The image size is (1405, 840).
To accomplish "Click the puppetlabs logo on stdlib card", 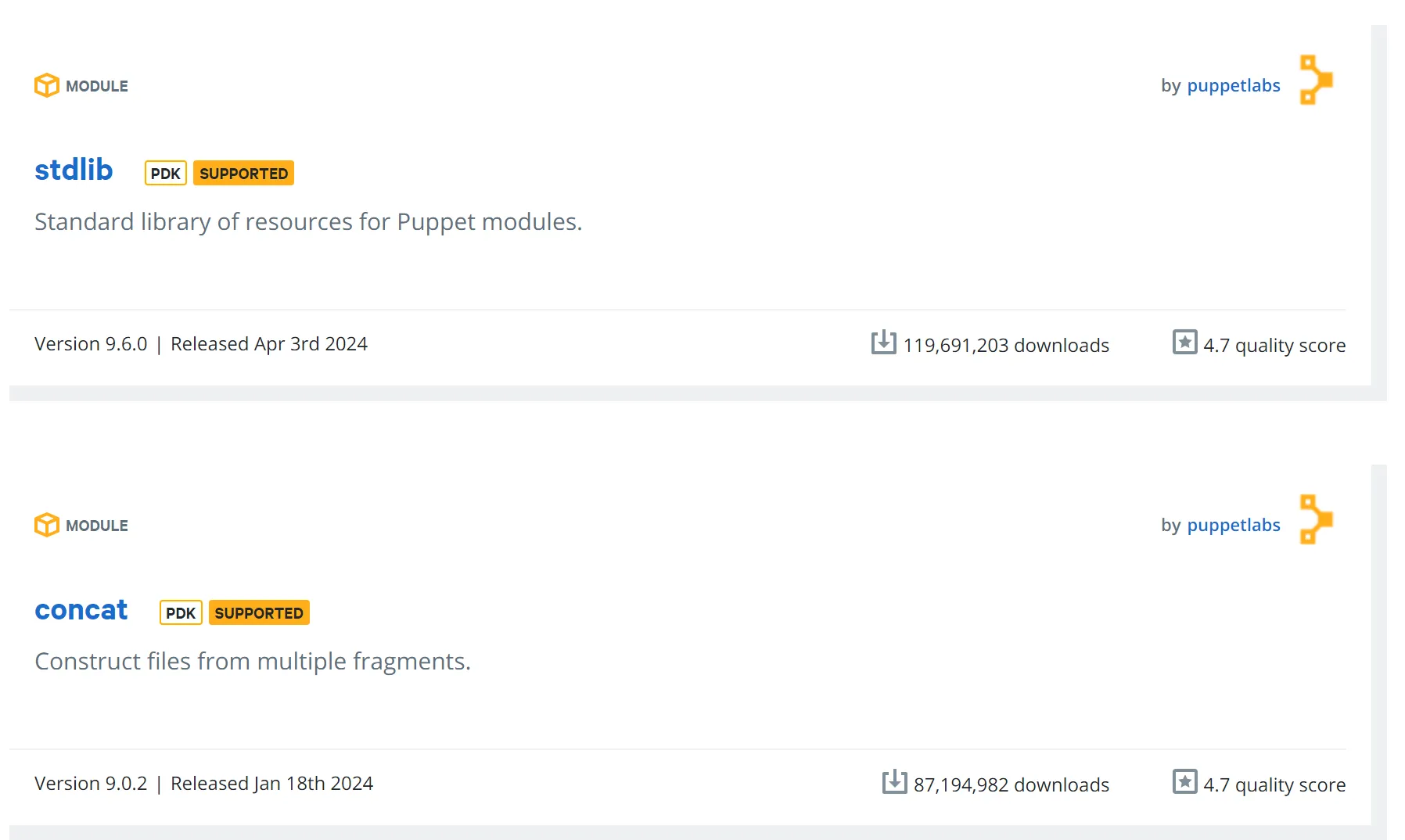I will [x=1316, y=80].
